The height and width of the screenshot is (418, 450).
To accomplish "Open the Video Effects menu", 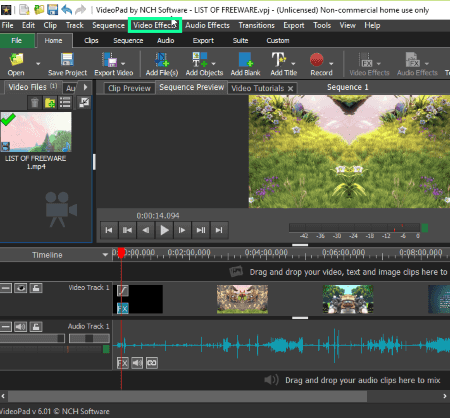I will click(155, 25).
